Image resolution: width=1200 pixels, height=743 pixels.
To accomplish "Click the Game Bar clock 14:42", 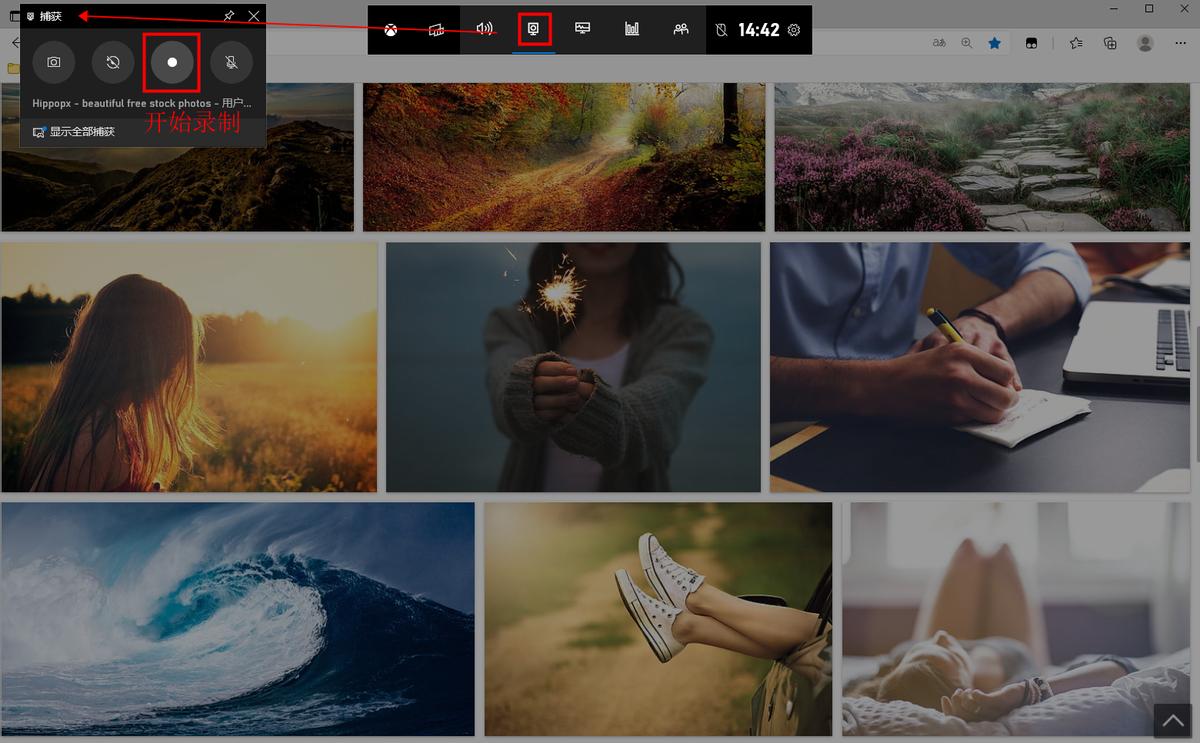I will point(759,30).
